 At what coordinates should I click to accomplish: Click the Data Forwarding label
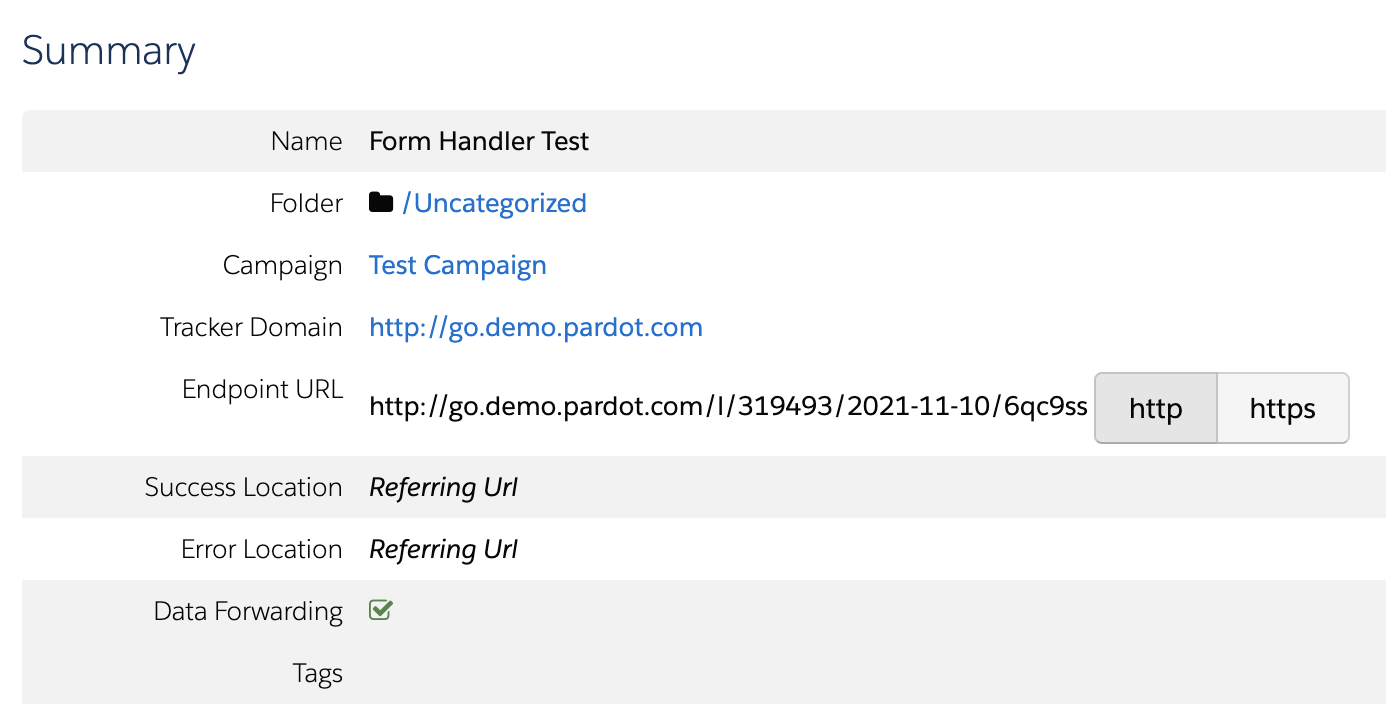(248, 611)
